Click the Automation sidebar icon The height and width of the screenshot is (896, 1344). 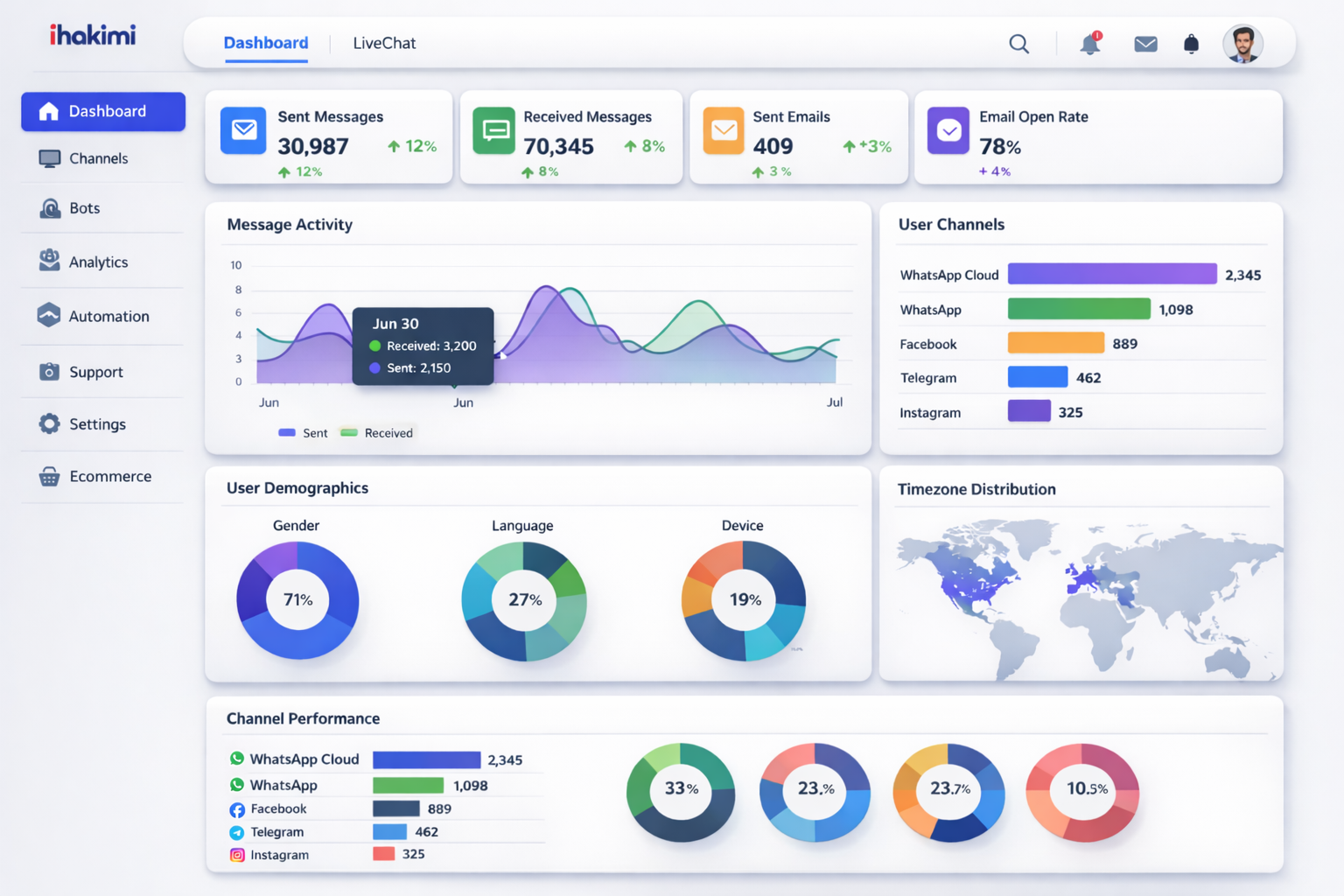coord(50,315)
